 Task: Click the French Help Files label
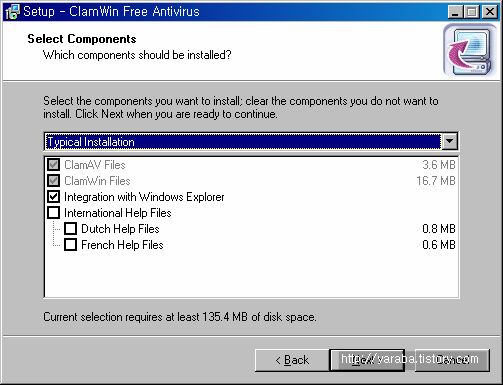(122, 245)
